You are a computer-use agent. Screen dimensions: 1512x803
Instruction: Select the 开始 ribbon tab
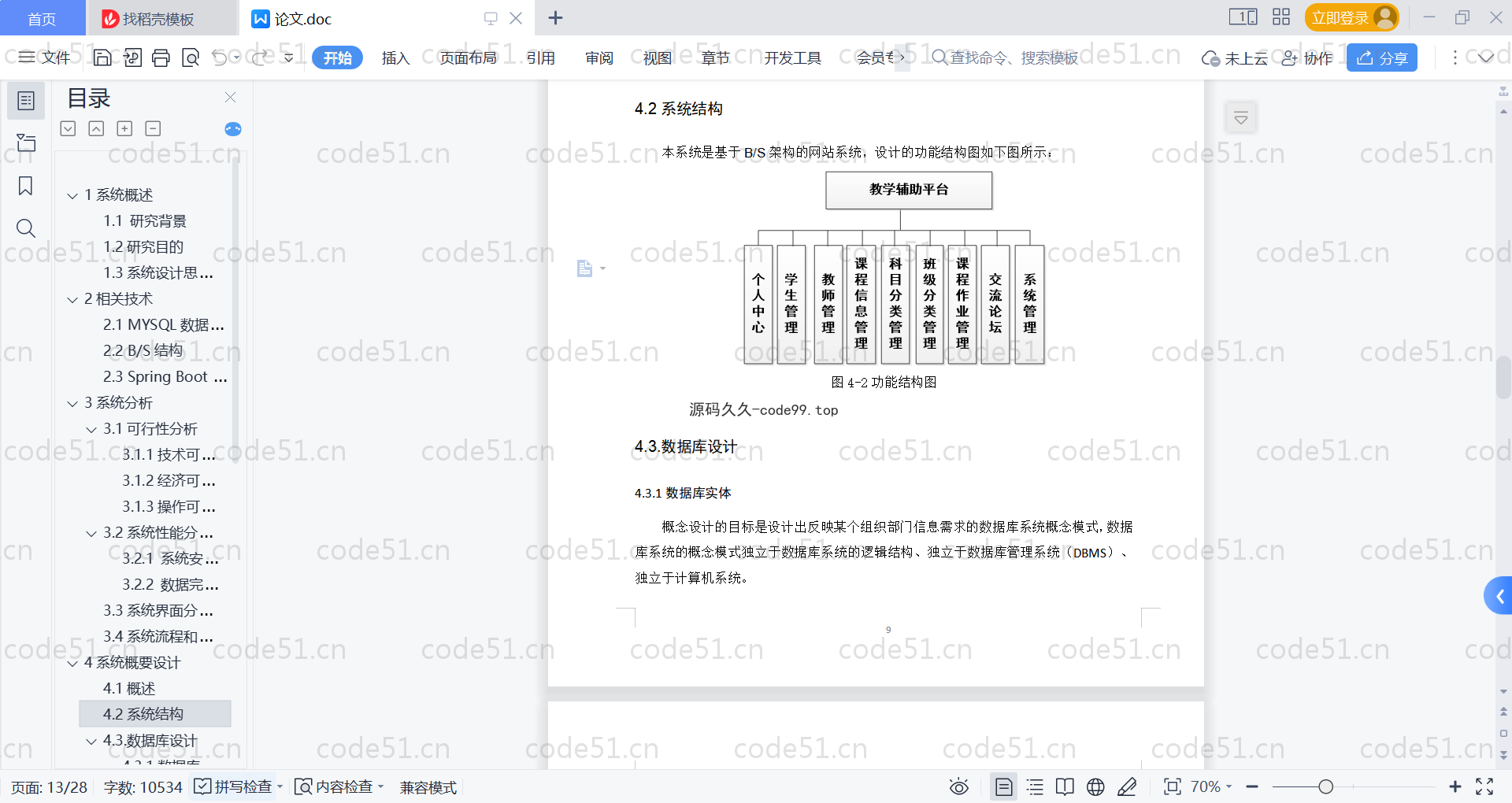point(337,57)
